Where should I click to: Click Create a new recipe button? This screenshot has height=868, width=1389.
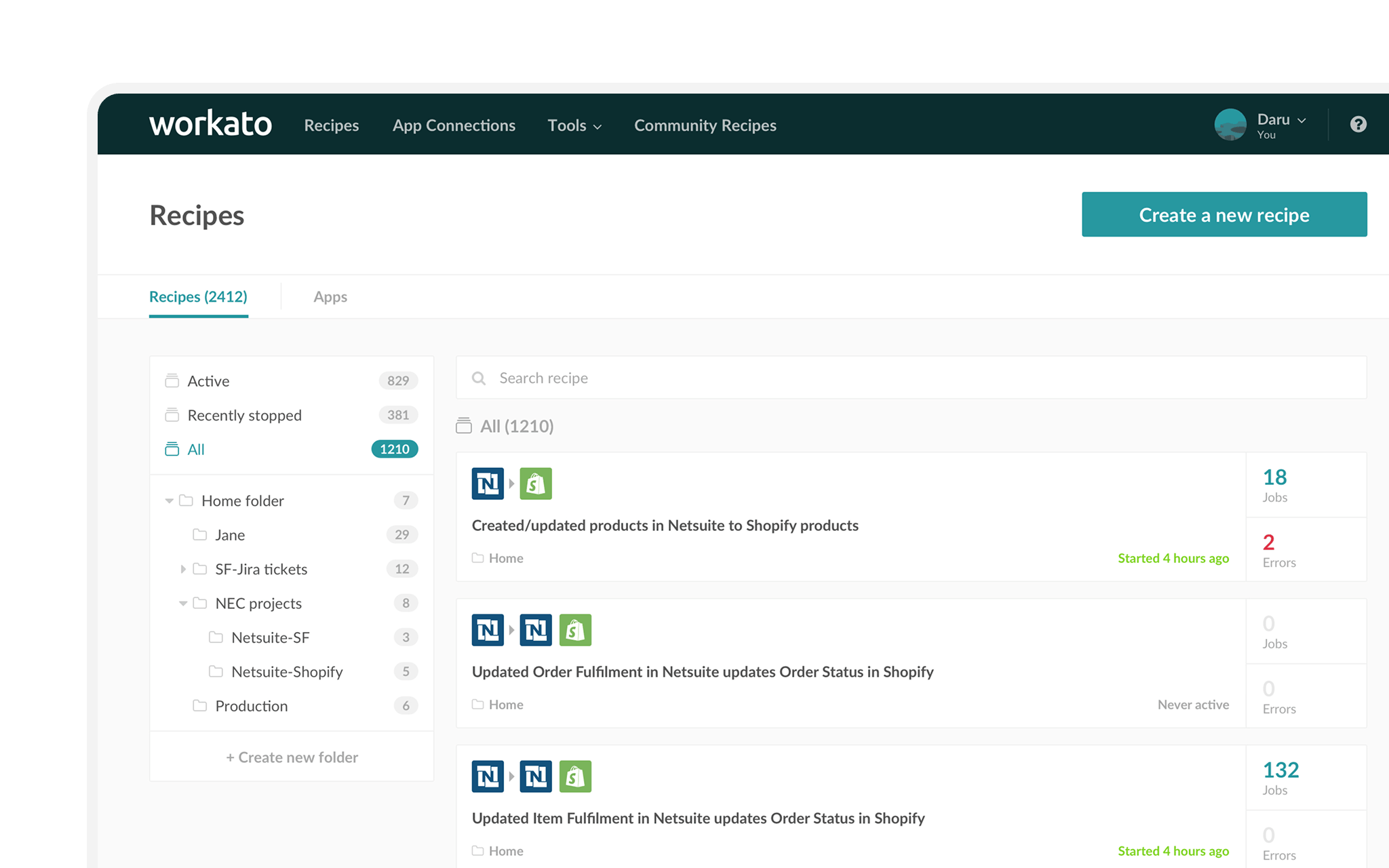coord(1224,215)
